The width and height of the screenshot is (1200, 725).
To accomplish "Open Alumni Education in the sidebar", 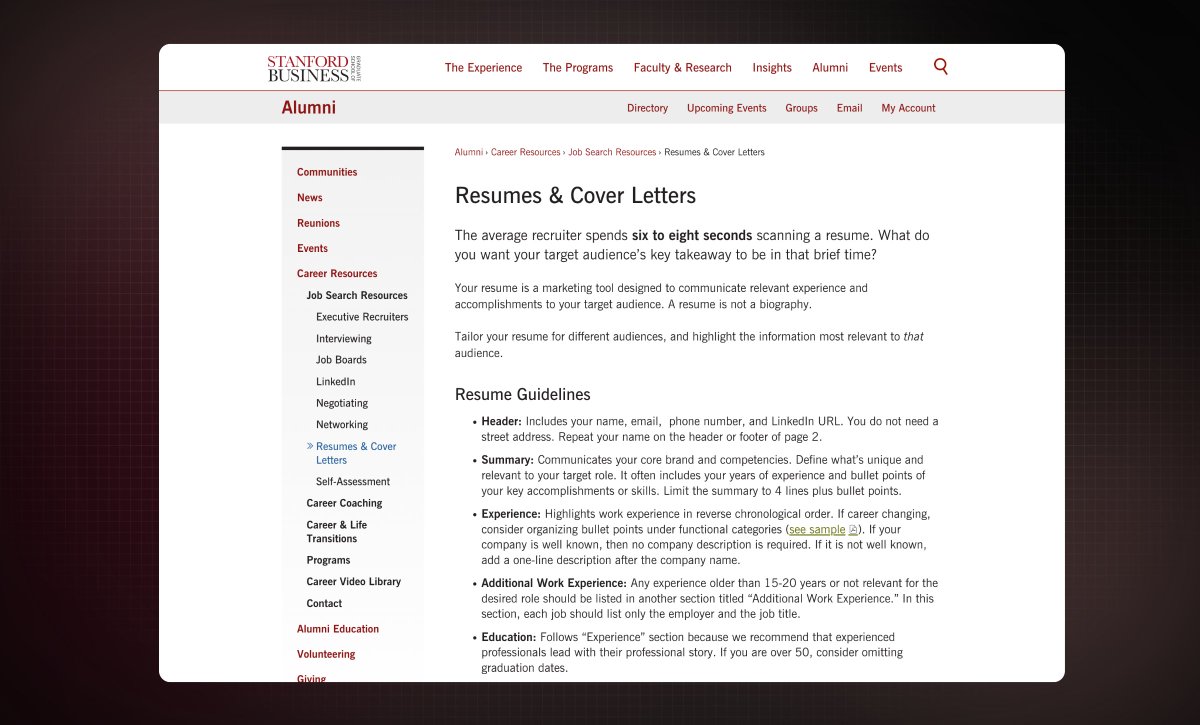I will [x=338, y=629].
